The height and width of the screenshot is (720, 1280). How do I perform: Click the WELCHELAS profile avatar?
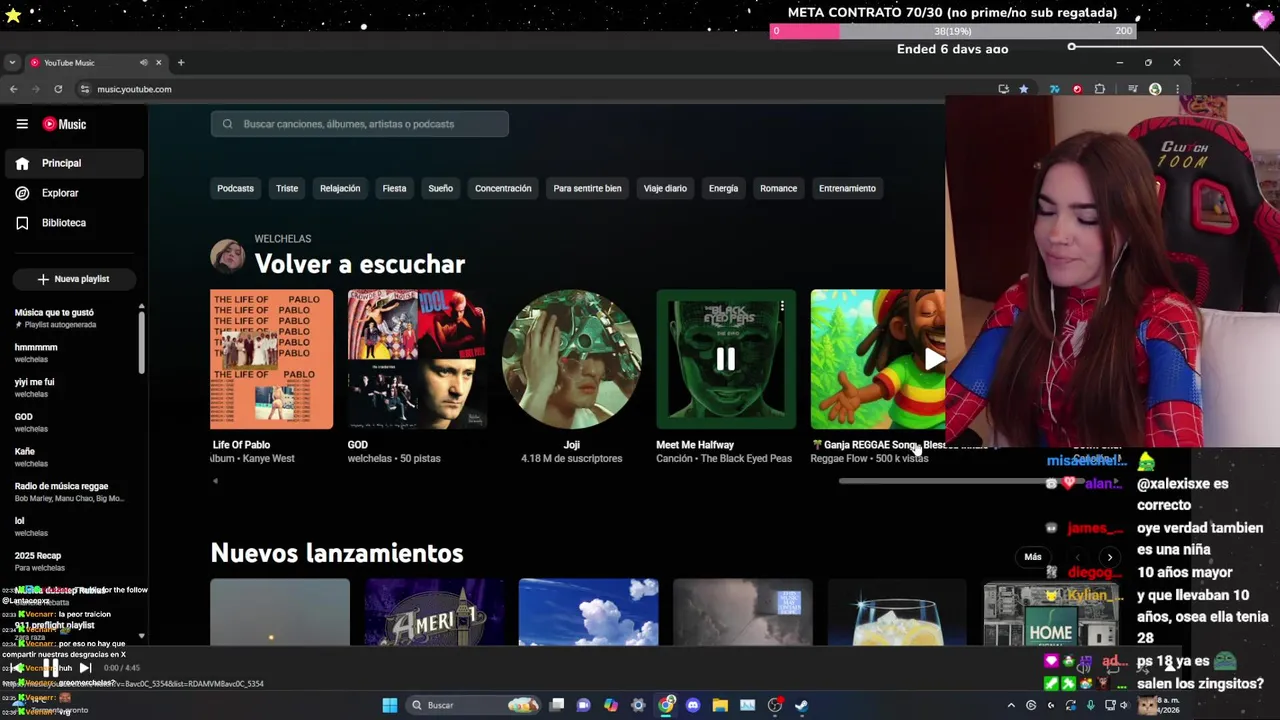227,257
